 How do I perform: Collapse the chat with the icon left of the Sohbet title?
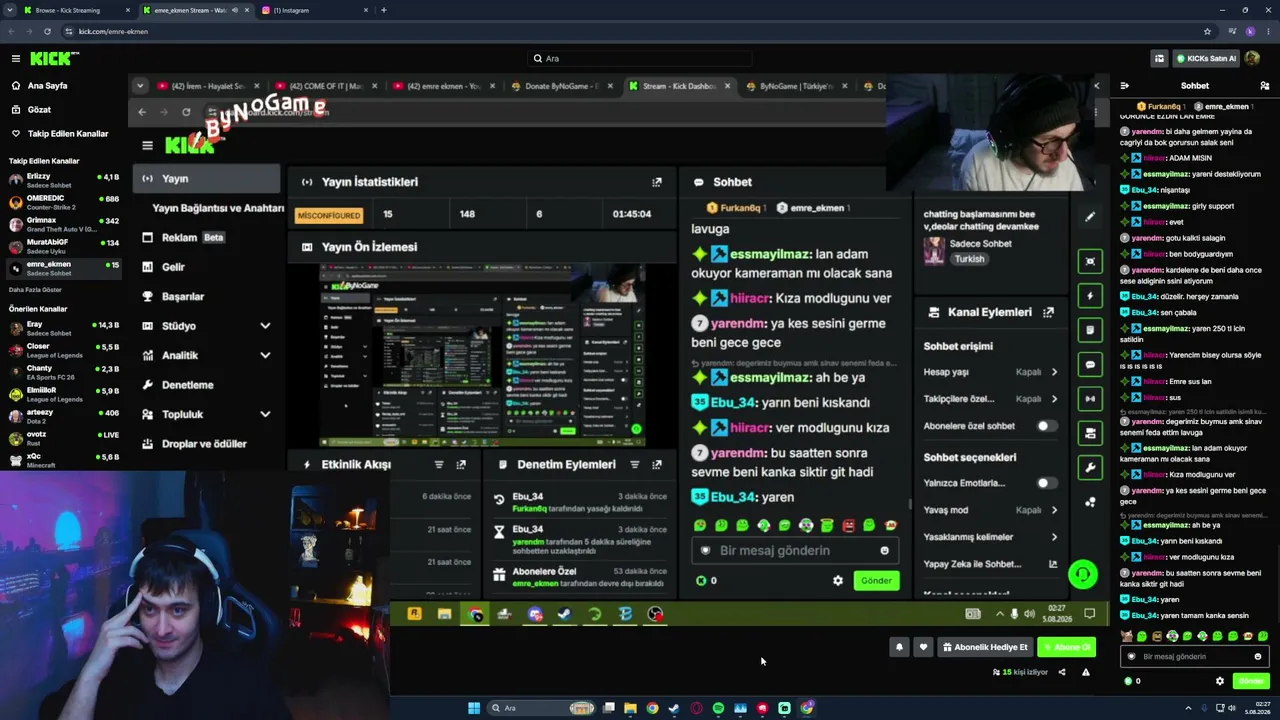tap(1125, 86)
